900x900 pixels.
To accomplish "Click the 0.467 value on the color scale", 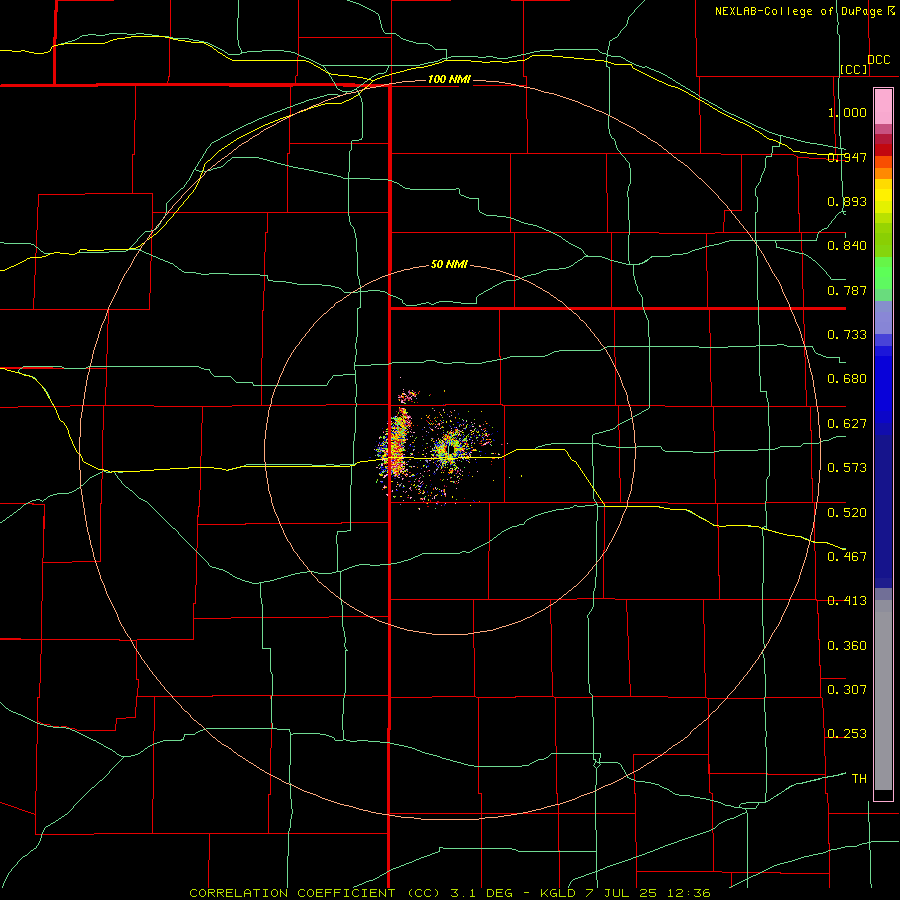I will (x=847, y=557).
